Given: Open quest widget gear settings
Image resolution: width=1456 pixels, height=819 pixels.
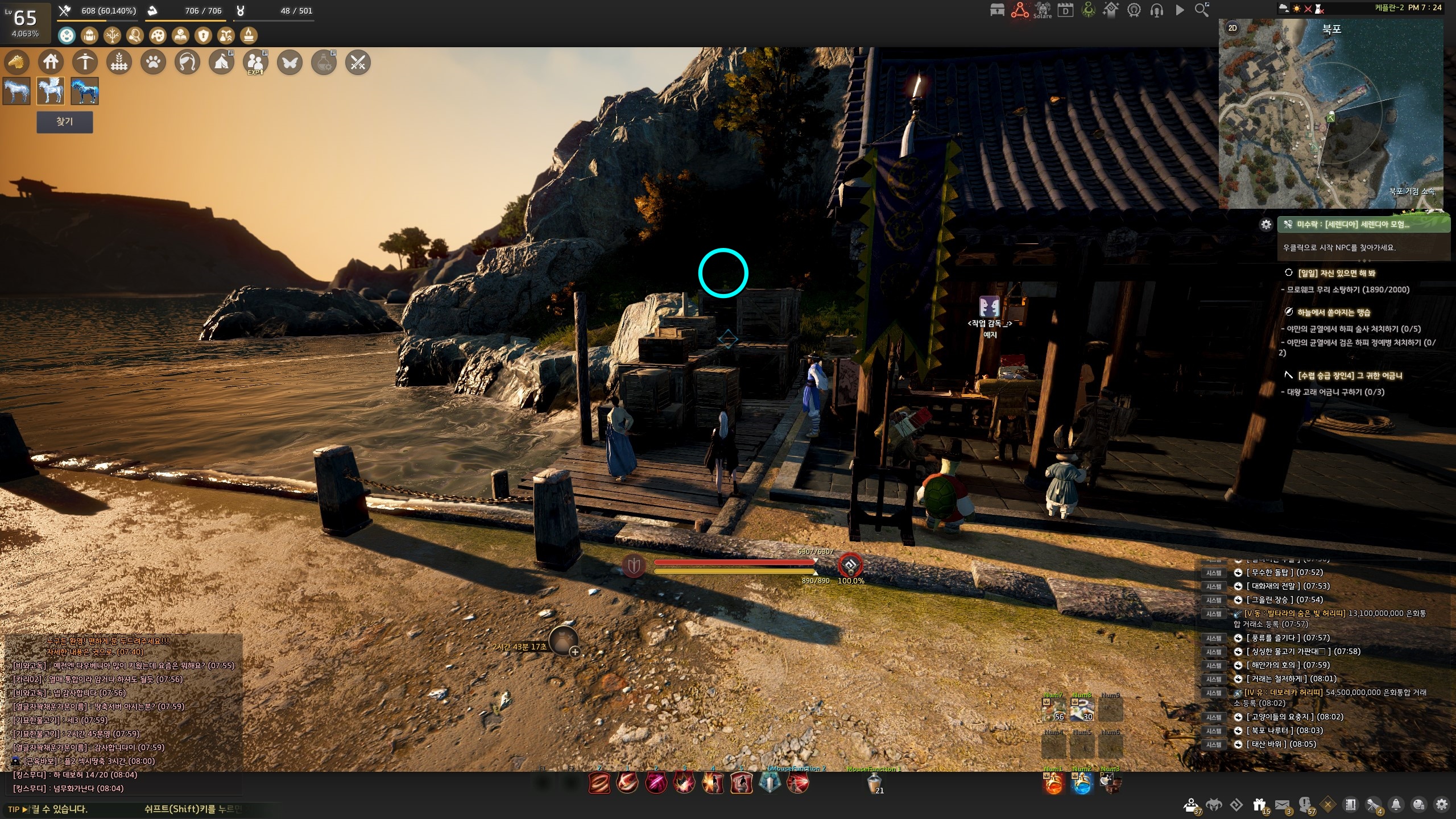Looking at the screenshot, I should (x=1266, y=225).
